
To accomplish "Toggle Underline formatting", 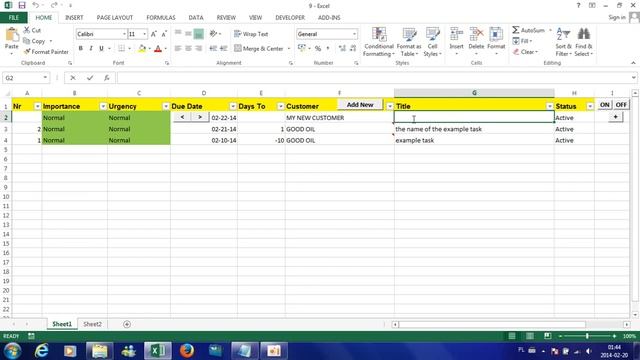I will tap(101, 49).
